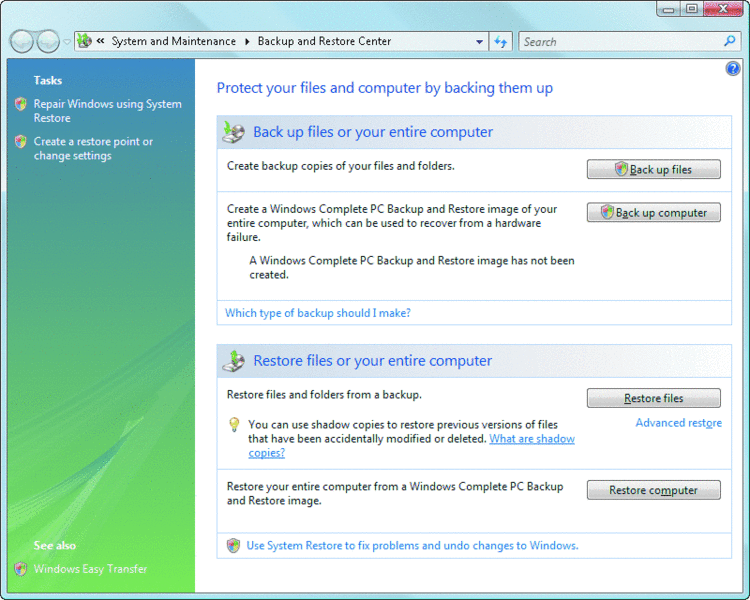Click the backup drive icon in Back up header
The width and height of the screenshot is (750, 600).
click(x=234, y=133)
